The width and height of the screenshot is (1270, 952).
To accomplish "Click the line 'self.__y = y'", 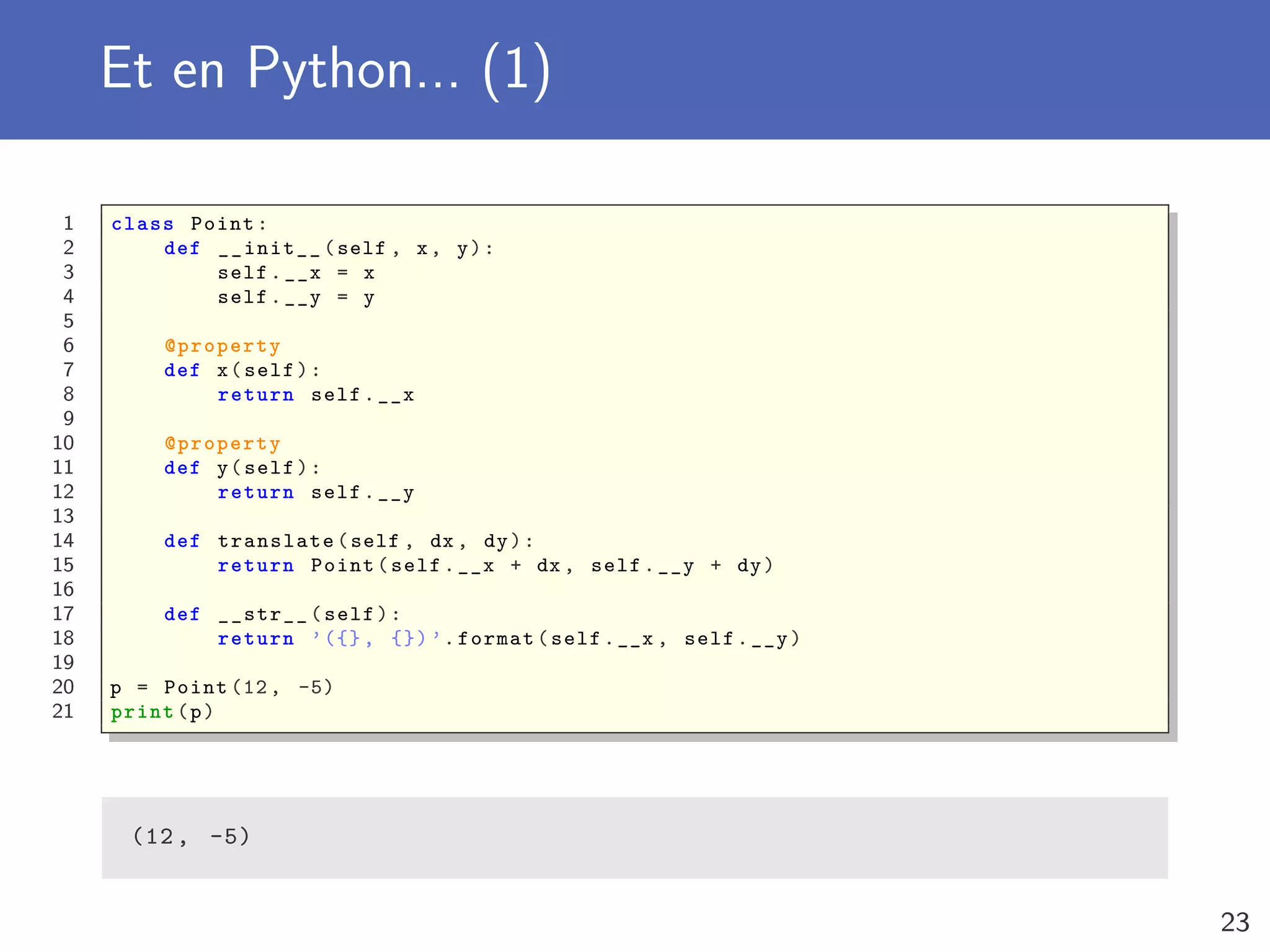I will click(x=296, y=298).
